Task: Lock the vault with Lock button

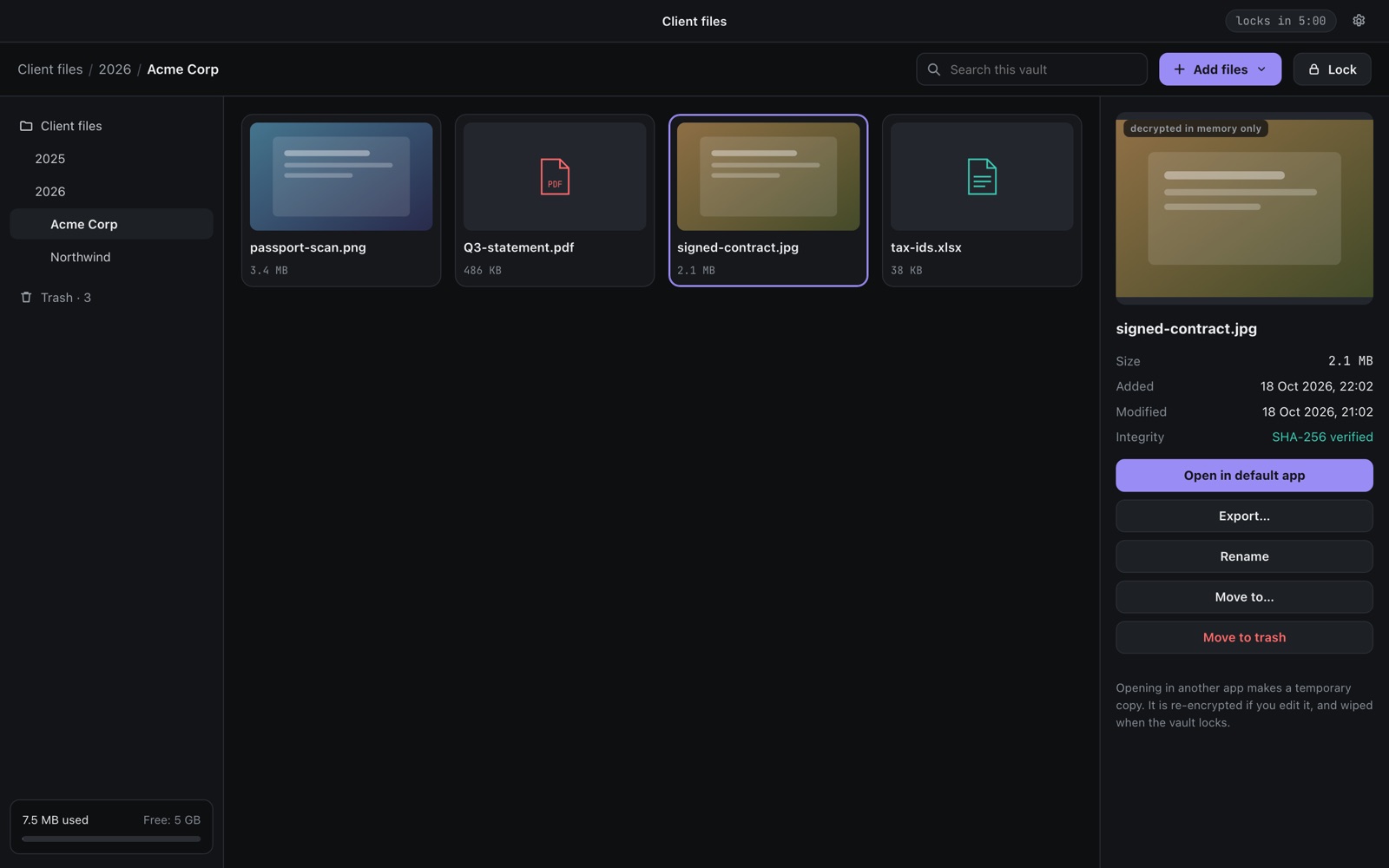Action: (1332, 69)
